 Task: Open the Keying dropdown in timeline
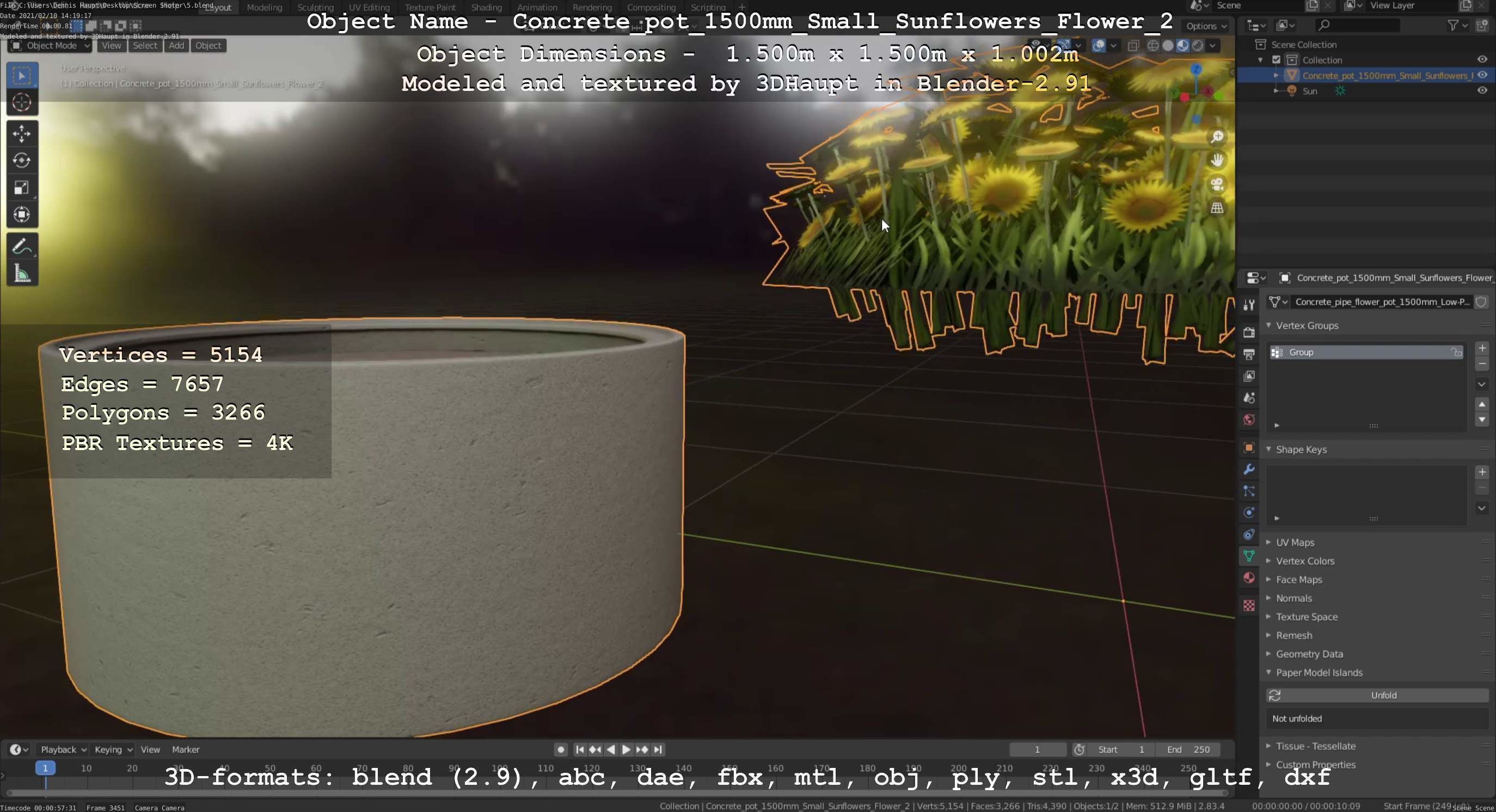tap(113, 750)
